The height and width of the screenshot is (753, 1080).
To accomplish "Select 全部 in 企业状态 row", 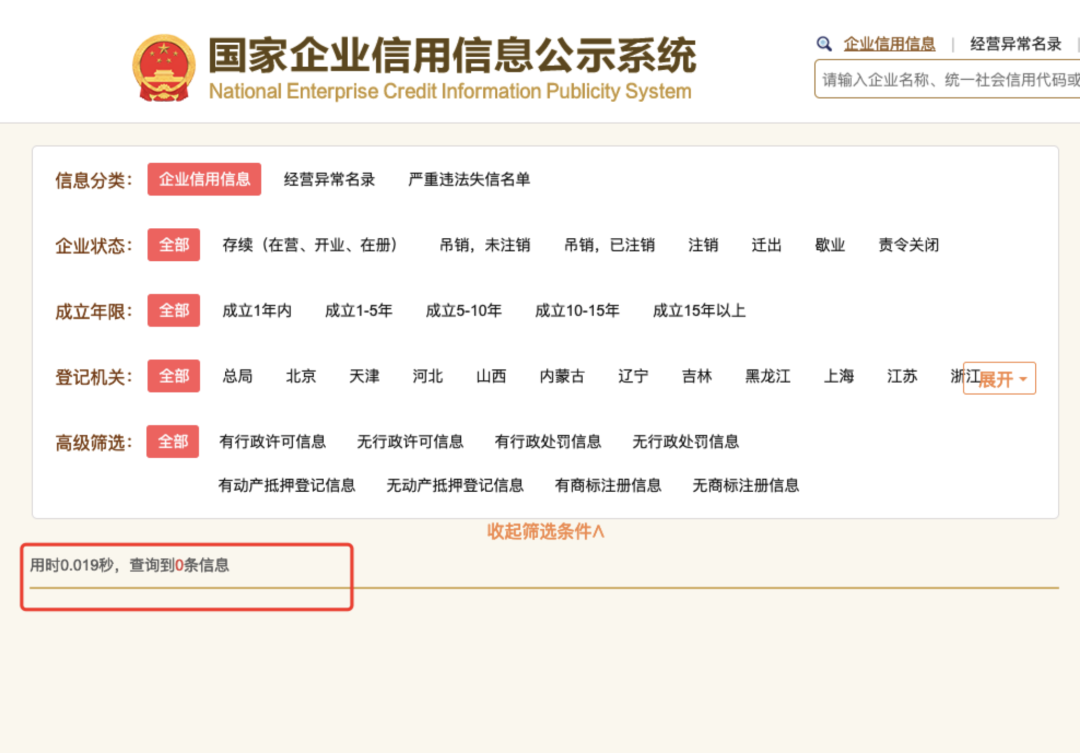I will coord(174,245).
